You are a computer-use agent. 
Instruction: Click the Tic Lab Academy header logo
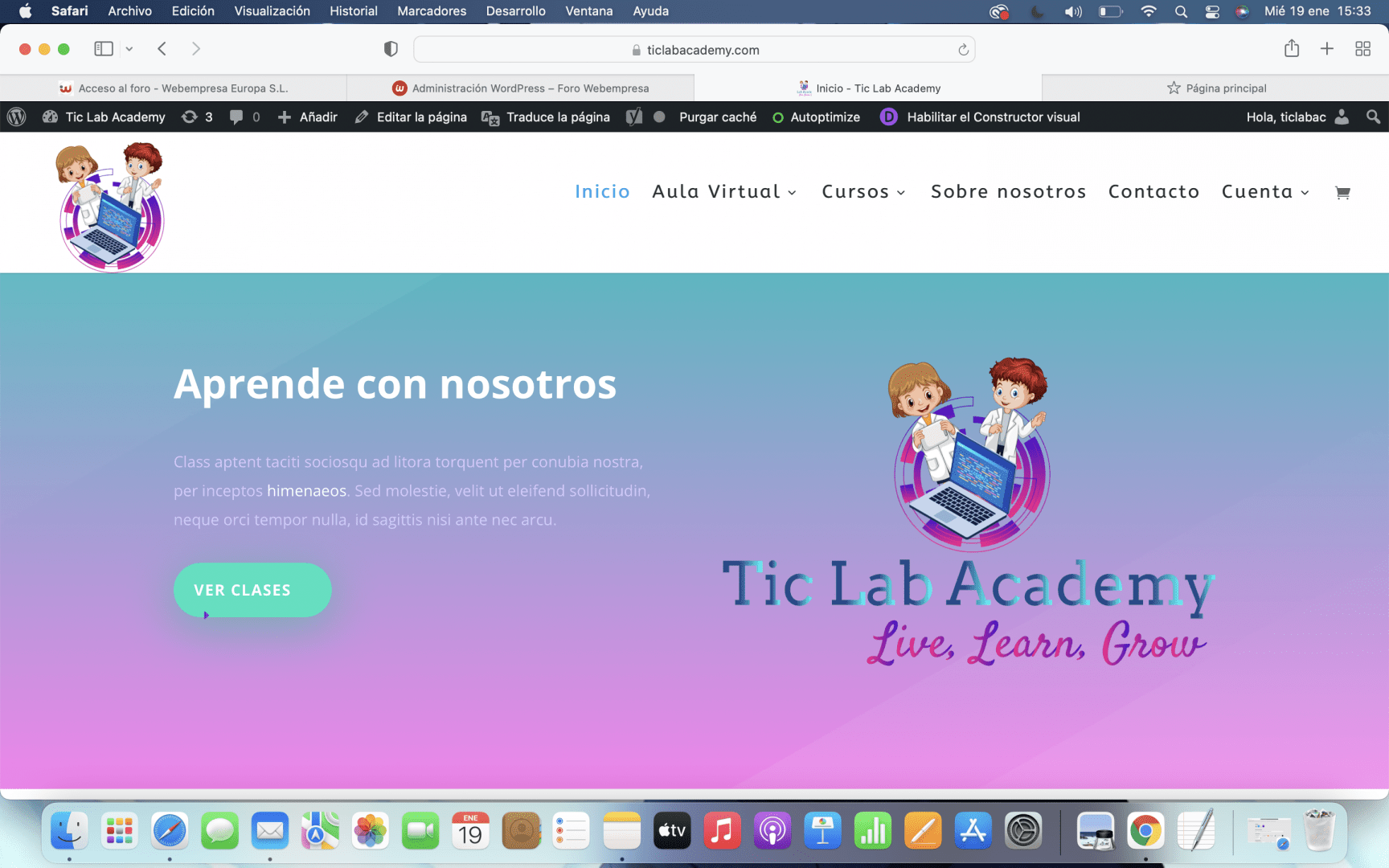(111, 207)
